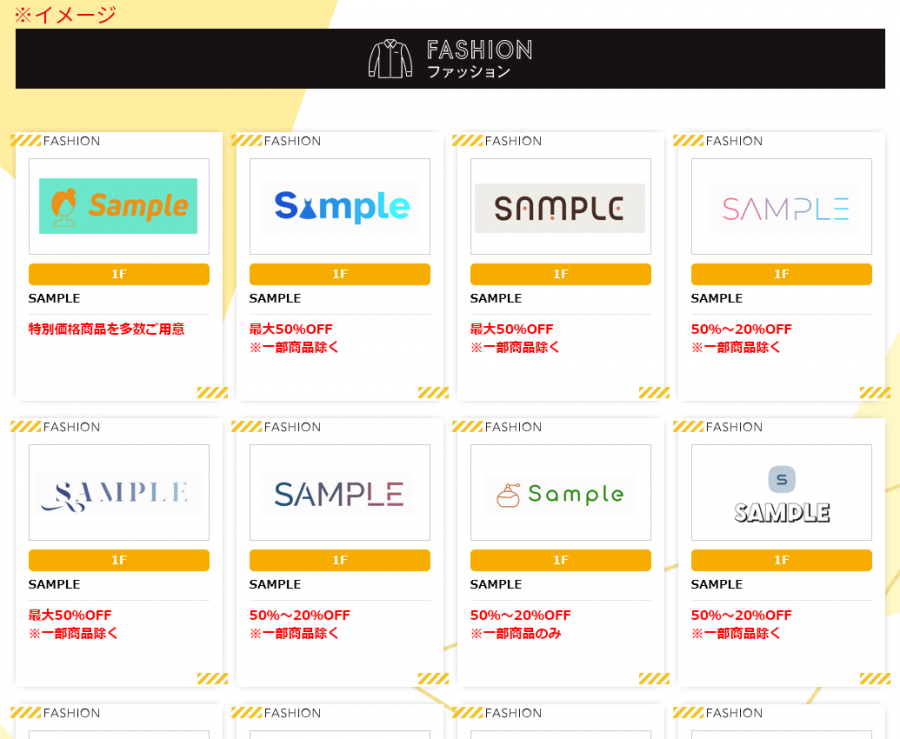Open the green Sample perfume logo thumbnail
The width and height of the screenshot is (900, 739).
560,495
